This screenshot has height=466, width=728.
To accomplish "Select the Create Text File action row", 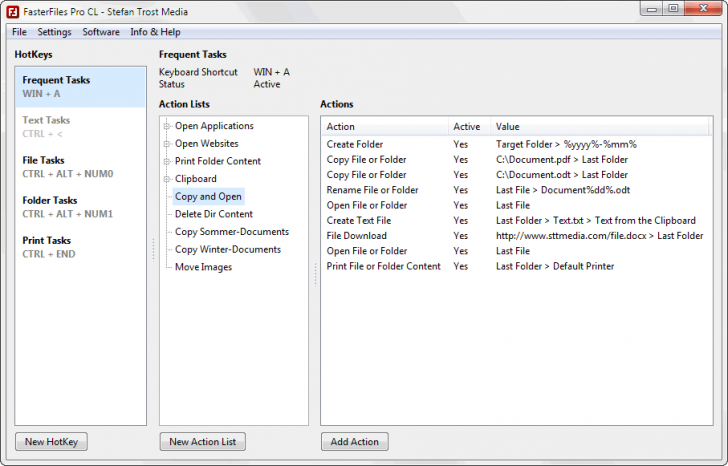I will [x=516, y=220].
